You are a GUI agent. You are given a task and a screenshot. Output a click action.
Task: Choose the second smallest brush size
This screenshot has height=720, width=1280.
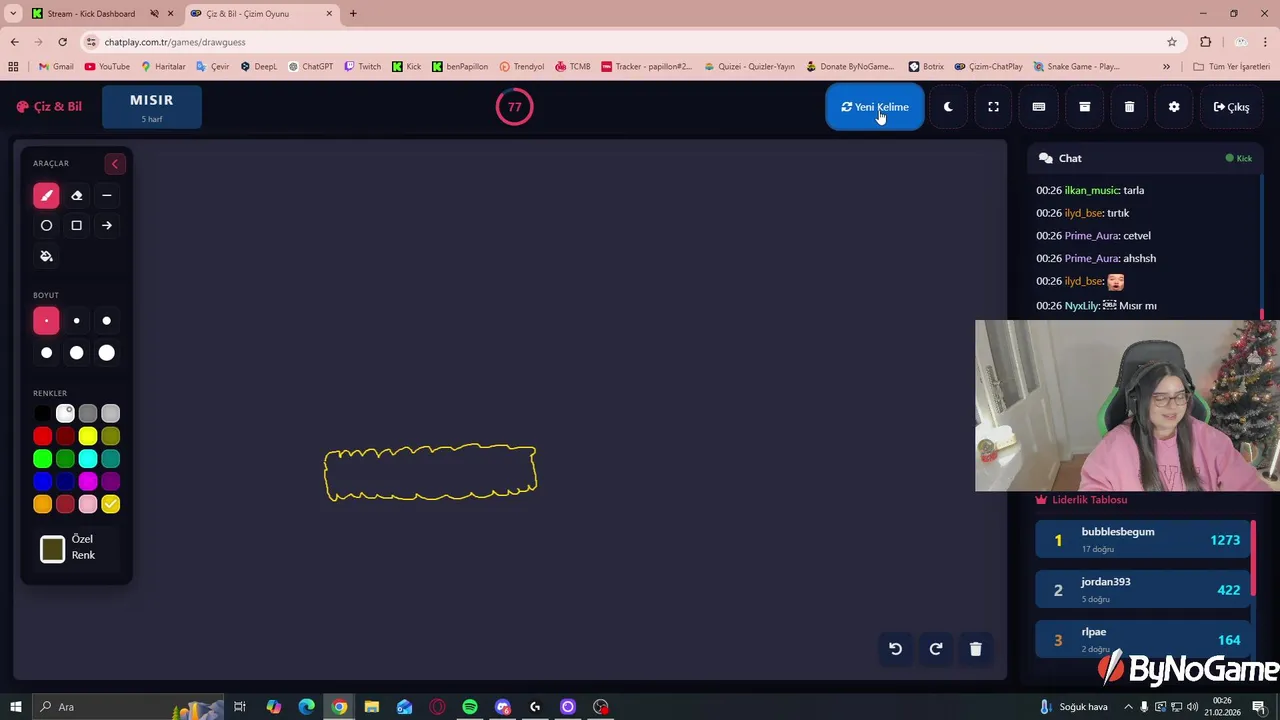coord(76,321)
